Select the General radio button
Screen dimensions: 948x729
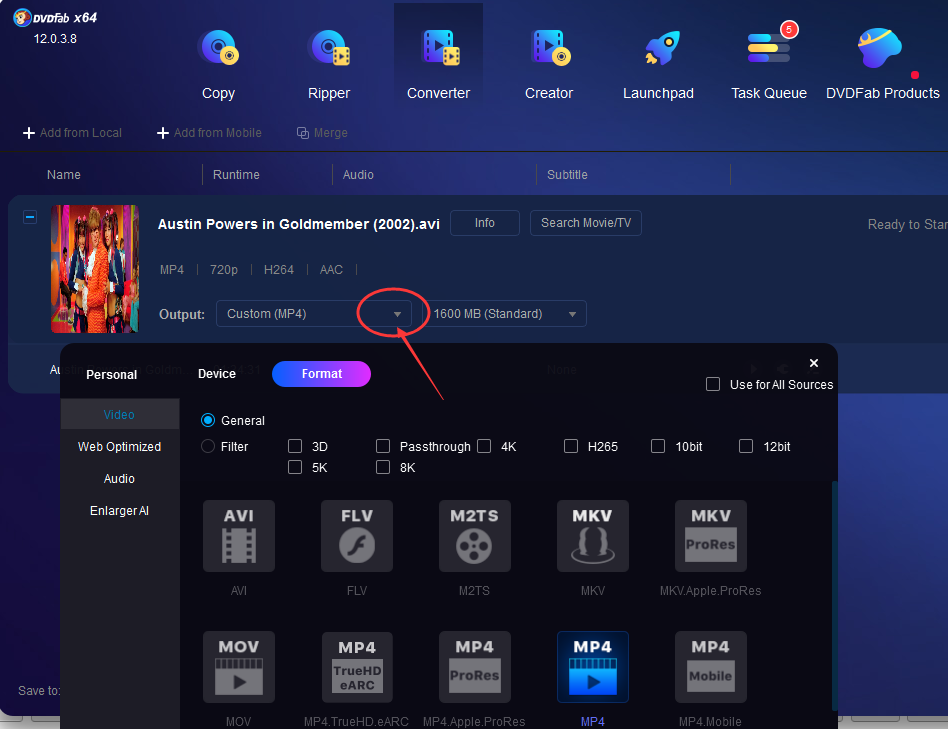(208, 420)
